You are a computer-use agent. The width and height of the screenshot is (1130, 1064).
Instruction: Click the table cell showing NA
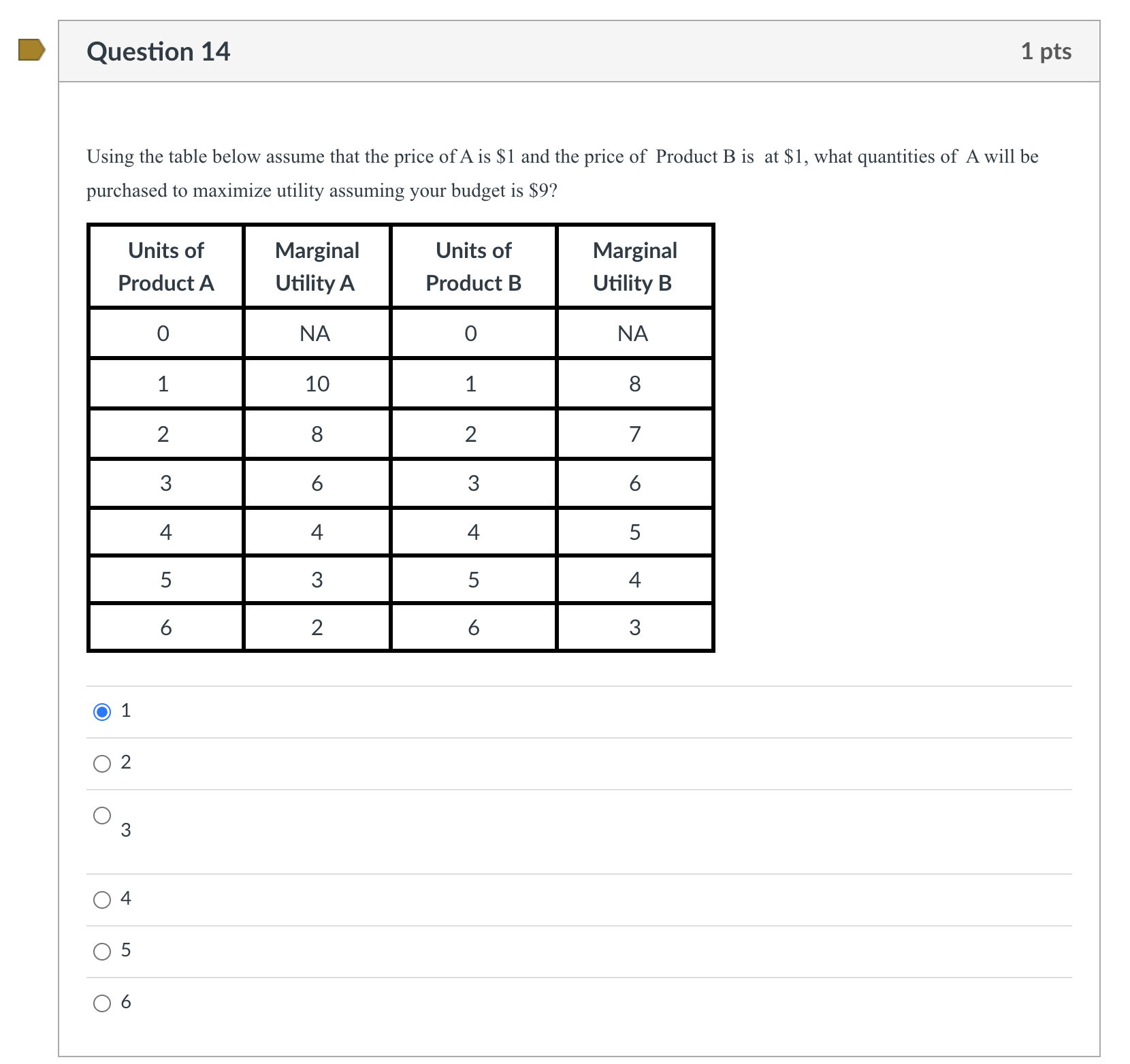(x=317, y=333)
